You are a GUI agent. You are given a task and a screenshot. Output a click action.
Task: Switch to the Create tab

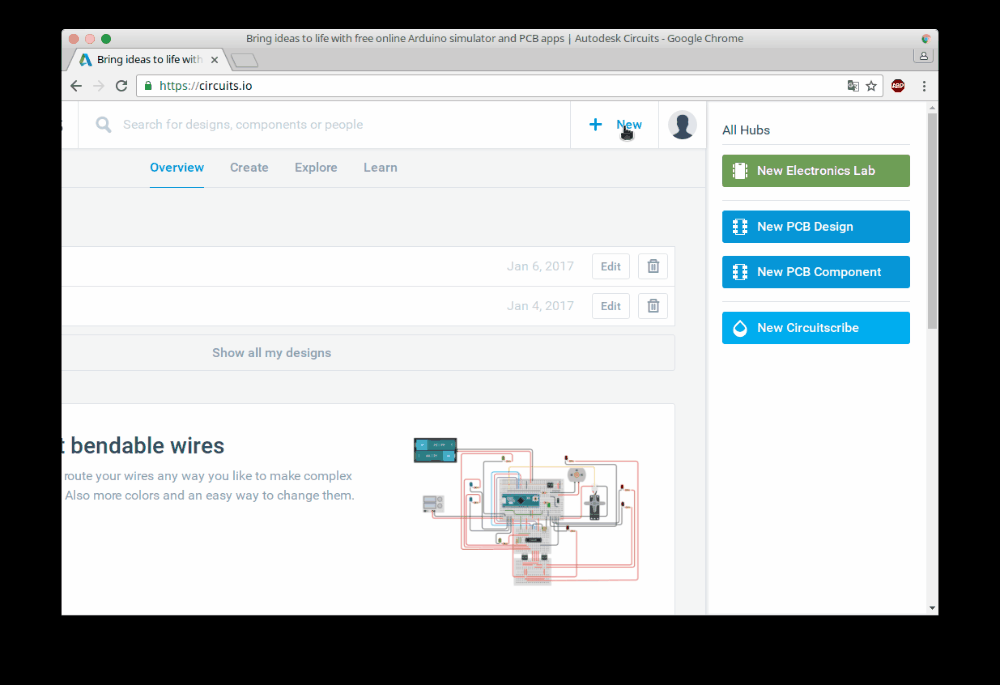pos(249,168)
